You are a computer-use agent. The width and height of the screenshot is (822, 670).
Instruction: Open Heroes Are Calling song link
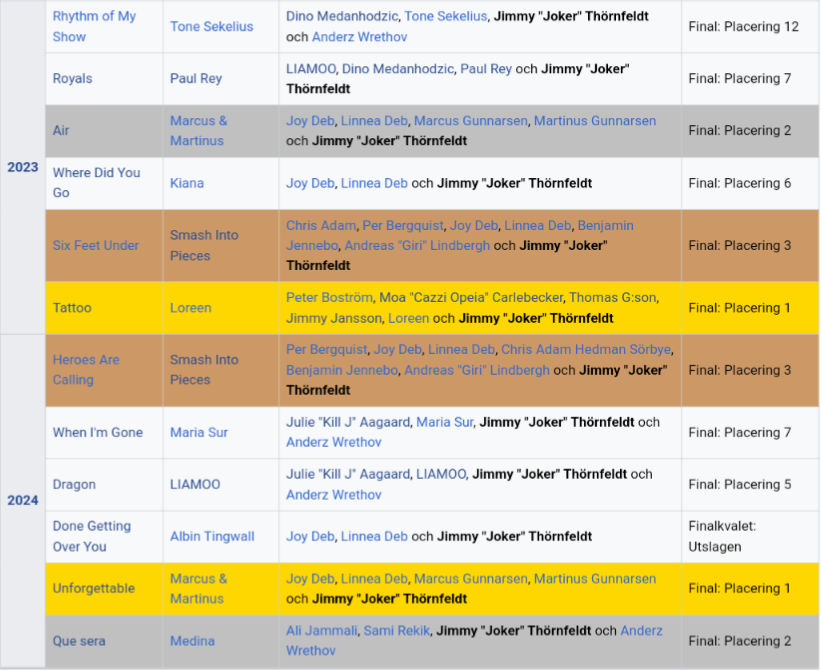[86, 370]
